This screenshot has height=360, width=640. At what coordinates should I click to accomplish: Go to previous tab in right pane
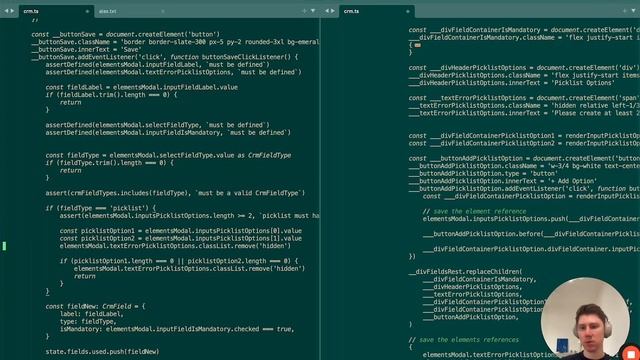tap(327, 11)
